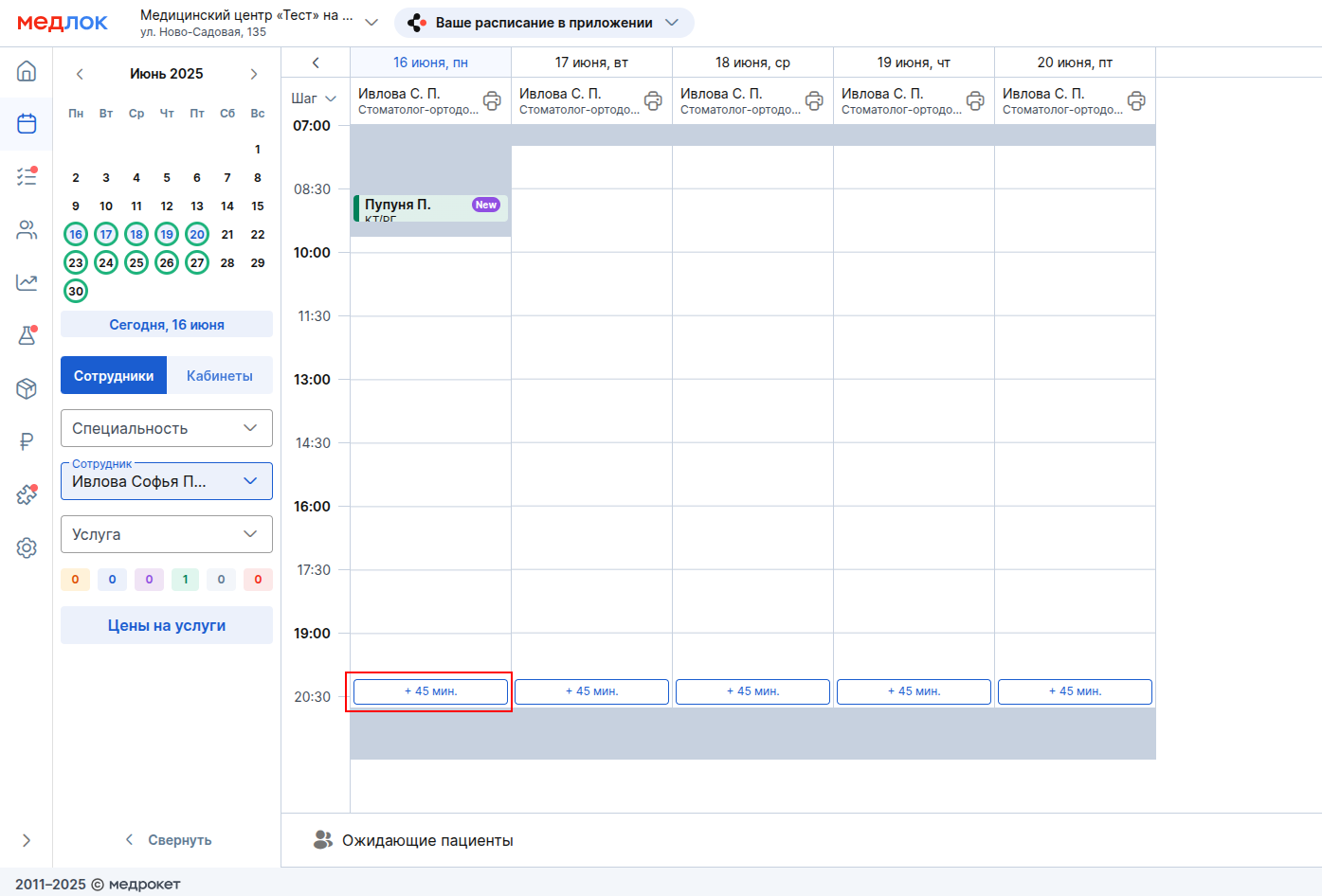
Task: Open the calendar schedule sidebar icon
Action: (27, 124)
